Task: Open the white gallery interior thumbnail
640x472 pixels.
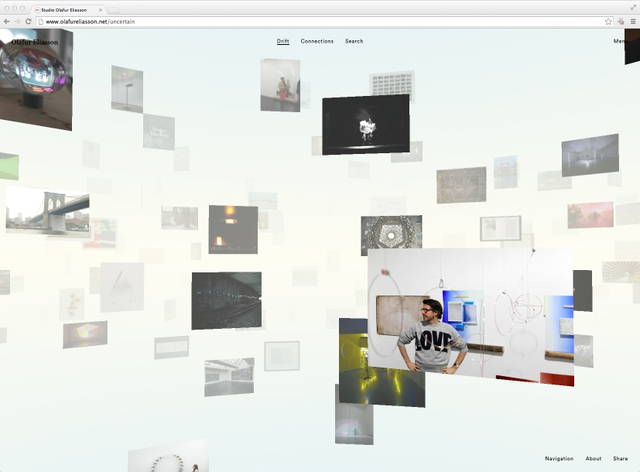Action: (x=229, y=377)
